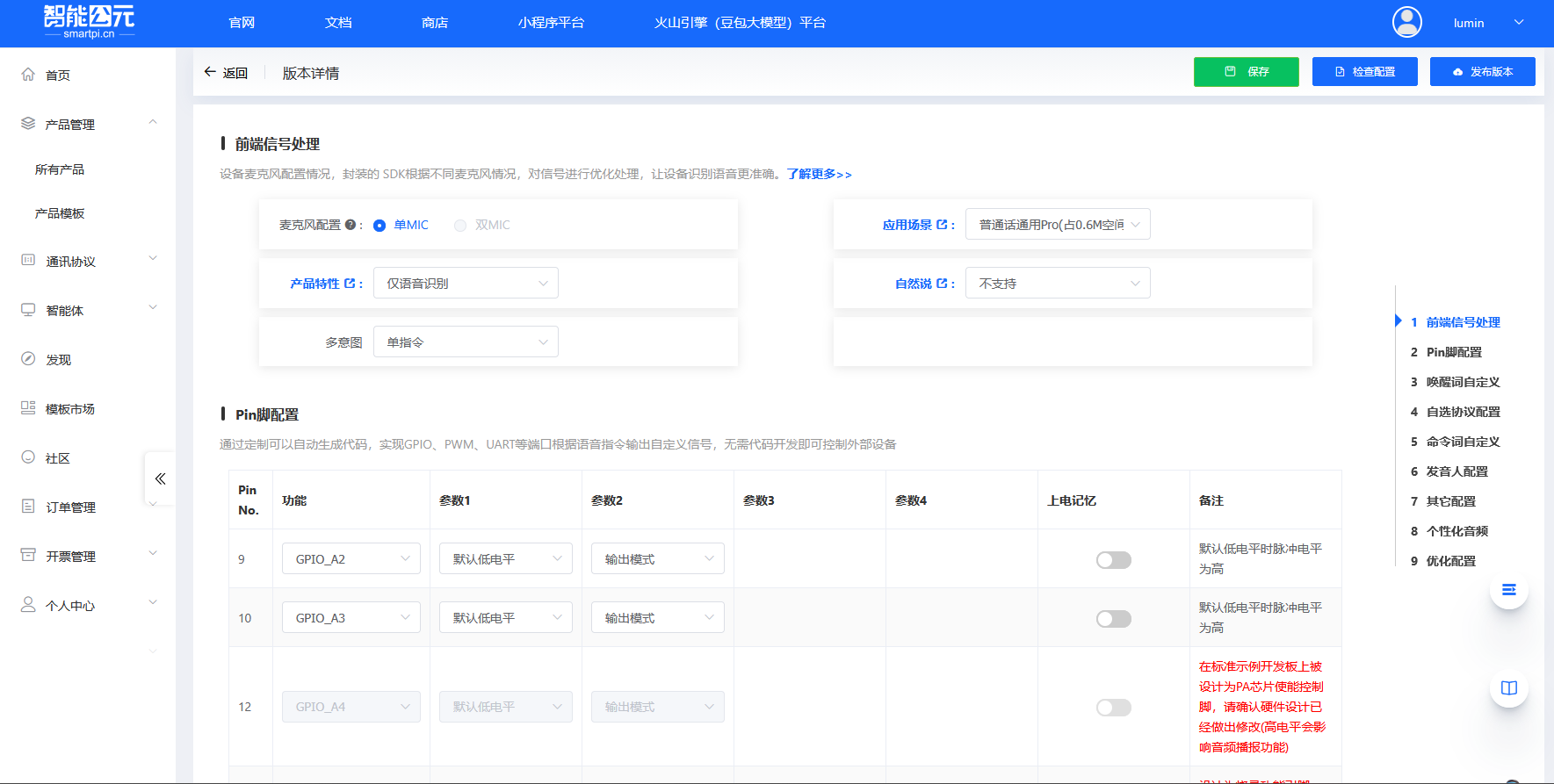Open the 产品特性 dropdown showing 仅语音识别
The width and height of the screenshot is (1554, 784).
pos(466,284)
